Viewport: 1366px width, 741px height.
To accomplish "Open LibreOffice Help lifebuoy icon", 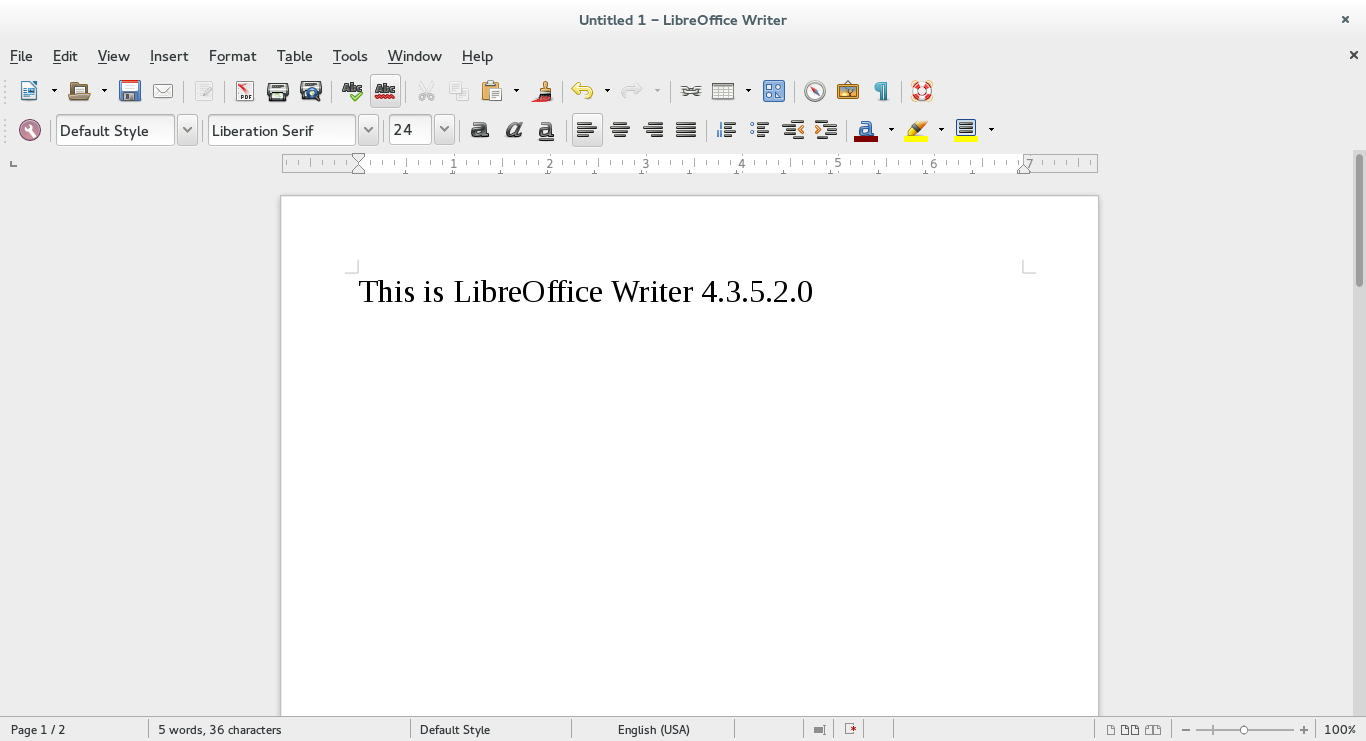I will tap(922, 91).
